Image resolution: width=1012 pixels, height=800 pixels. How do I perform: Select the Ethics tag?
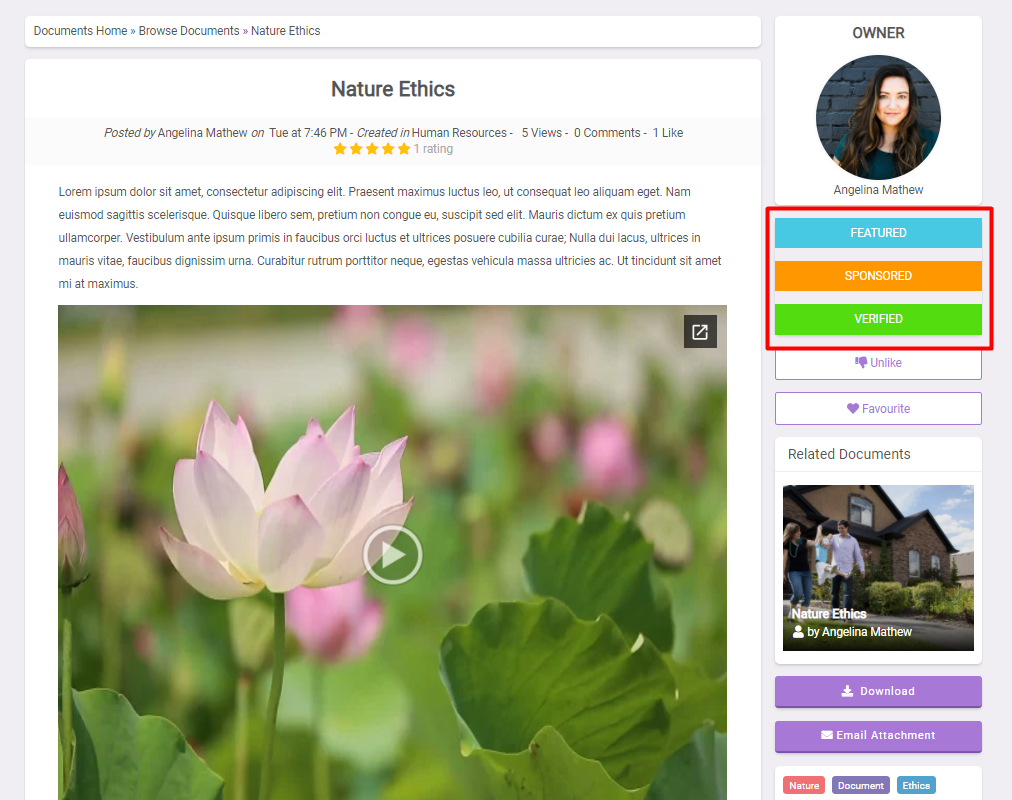click(916, 785)
